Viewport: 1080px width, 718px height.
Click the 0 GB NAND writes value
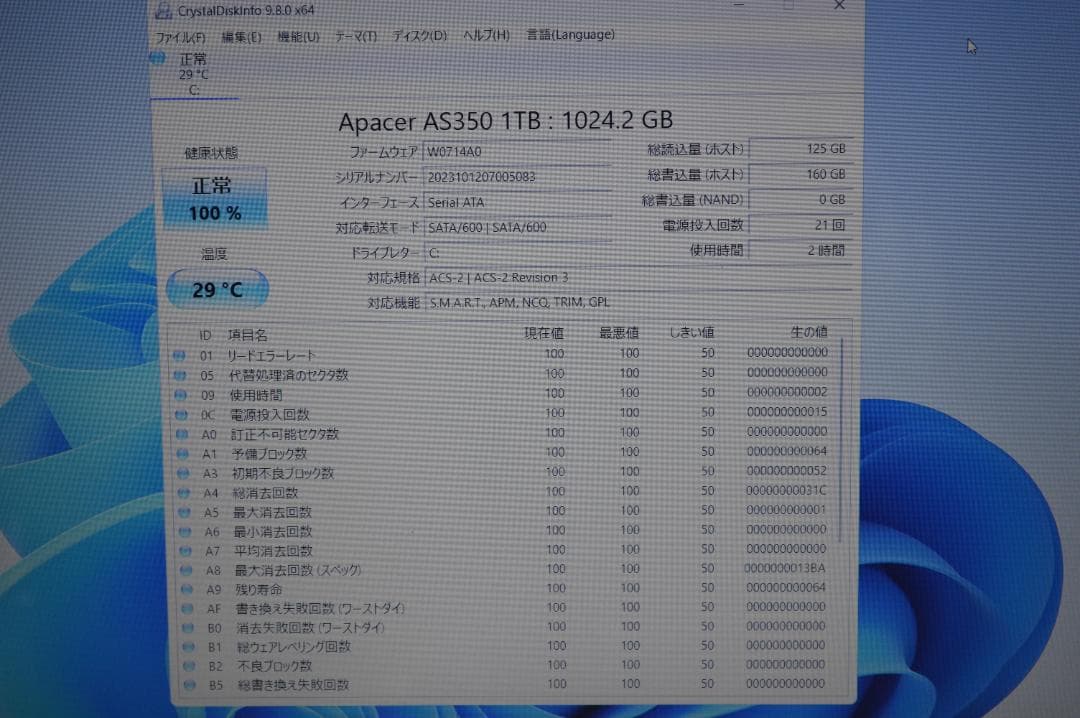point(800,200)
